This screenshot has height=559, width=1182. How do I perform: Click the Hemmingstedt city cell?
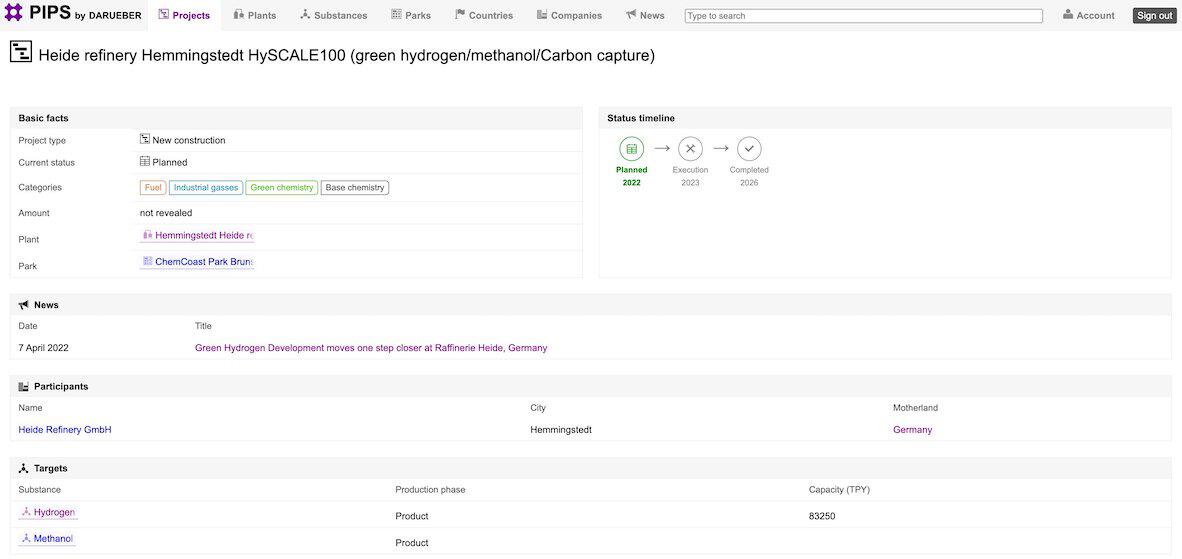click(x=561, y=429)
